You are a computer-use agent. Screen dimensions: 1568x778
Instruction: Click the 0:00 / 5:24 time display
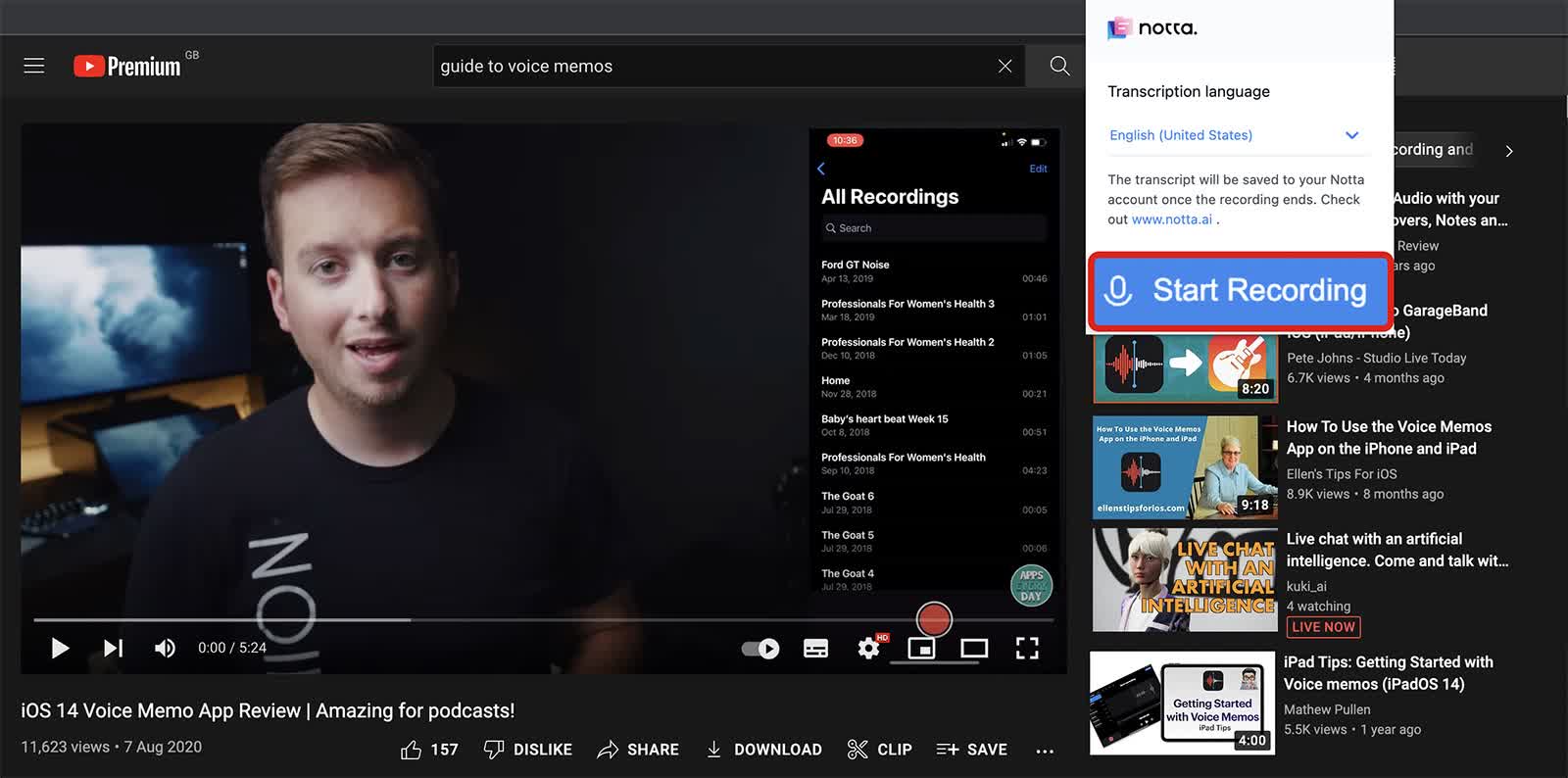pos(232,648)
